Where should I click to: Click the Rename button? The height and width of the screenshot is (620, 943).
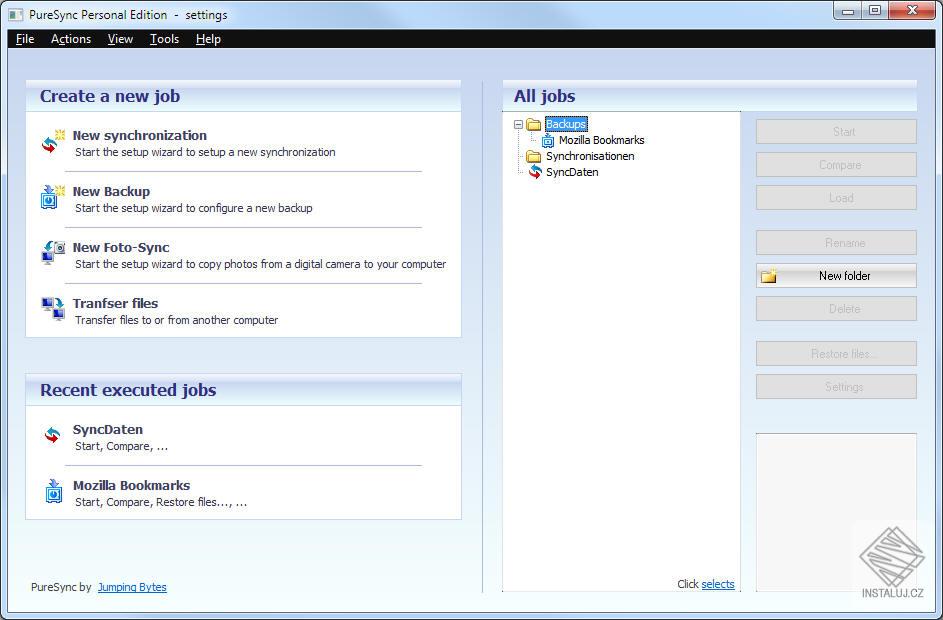836,243
